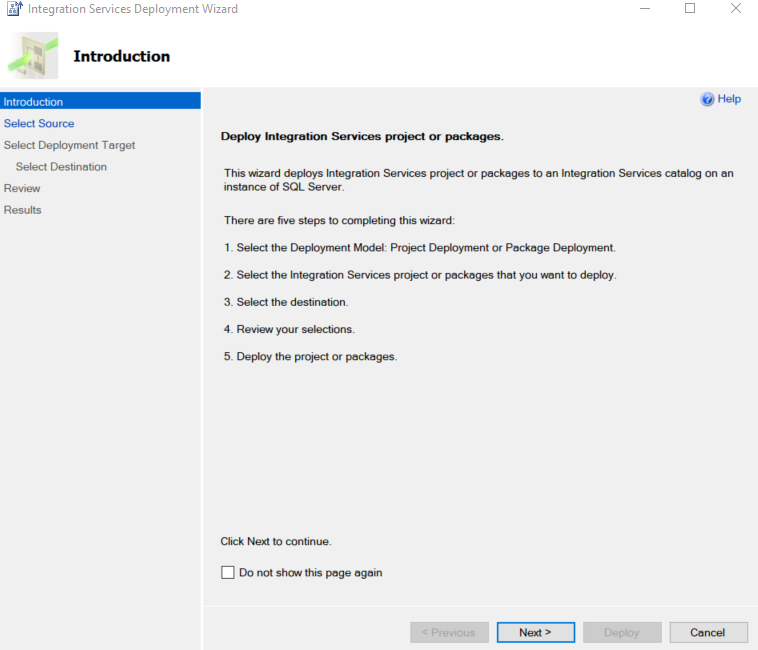Open the Results step in the sidebar

[x=23, y=210]
